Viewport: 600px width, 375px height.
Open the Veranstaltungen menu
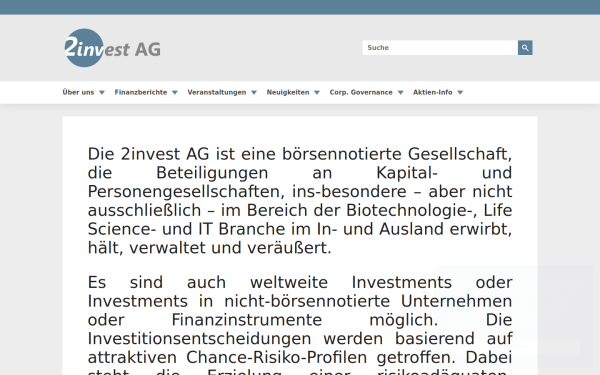coord(217,92)
